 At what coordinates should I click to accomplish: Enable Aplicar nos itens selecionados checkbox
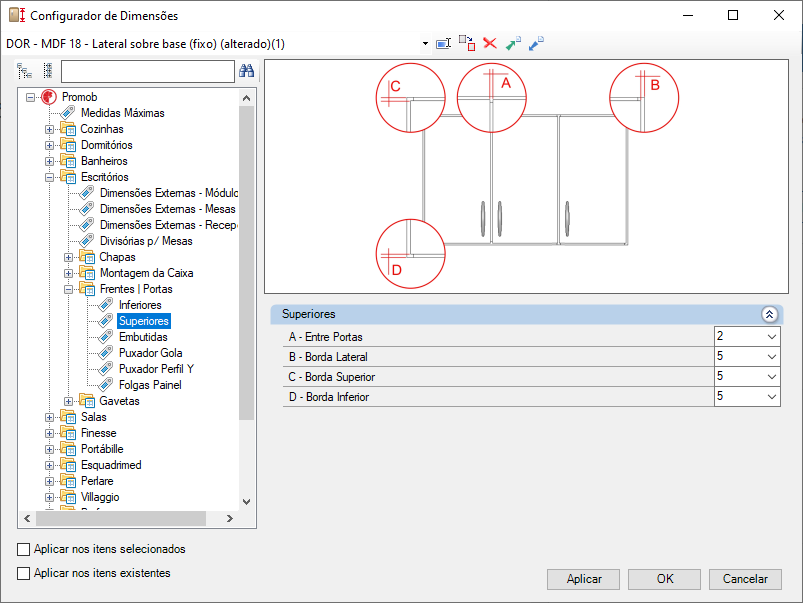coord(23,549)
